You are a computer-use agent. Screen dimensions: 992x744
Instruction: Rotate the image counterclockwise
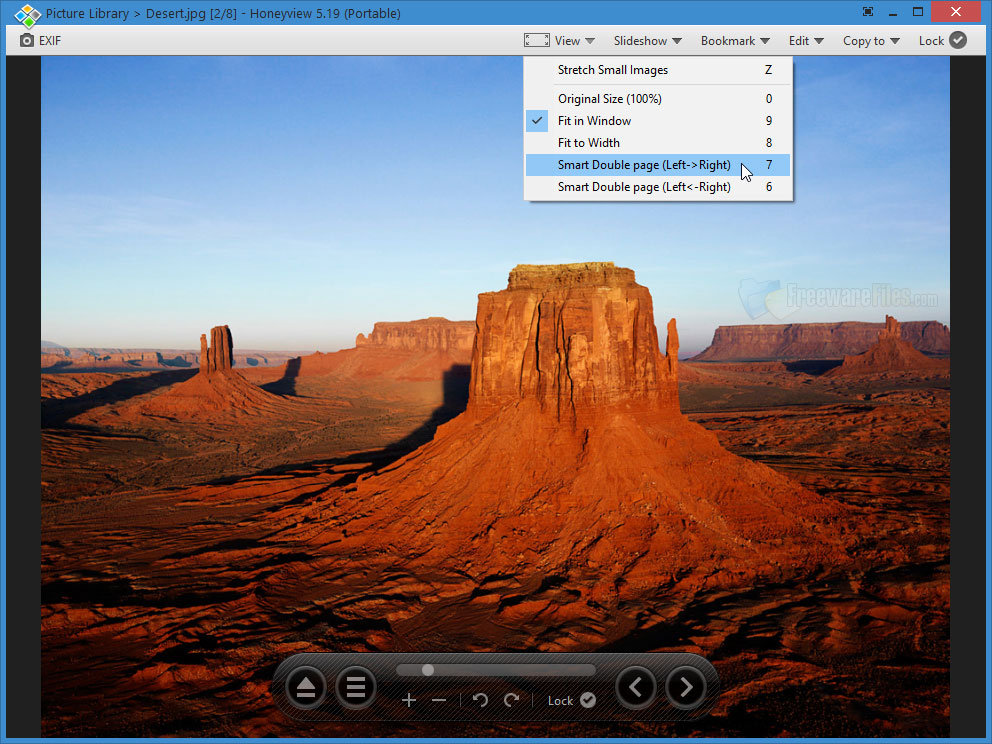[x=480, y=700]
